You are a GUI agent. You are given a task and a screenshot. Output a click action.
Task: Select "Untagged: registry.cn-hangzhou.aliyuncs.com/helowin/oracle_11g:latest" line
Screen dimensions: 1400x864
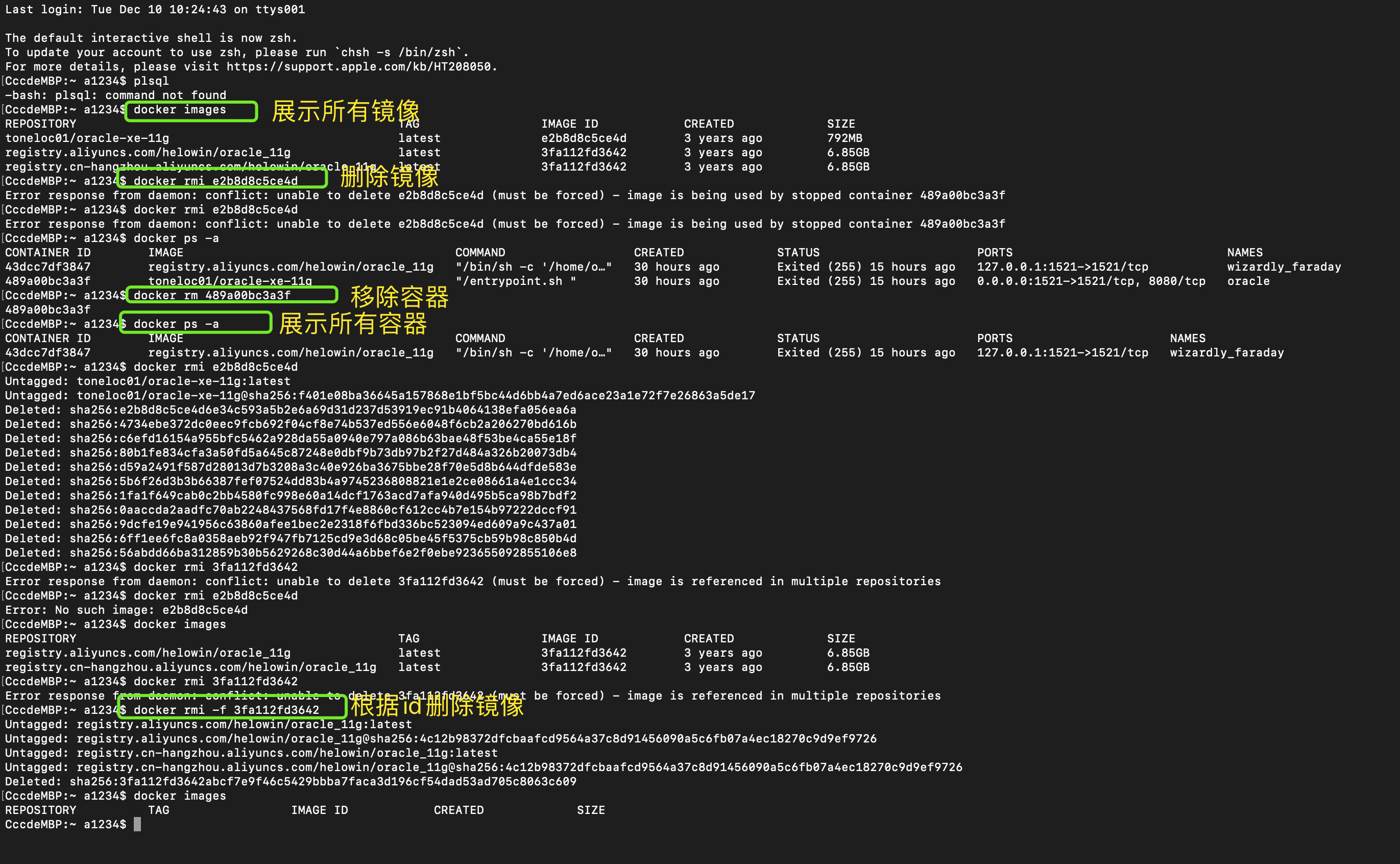point(251,753)
